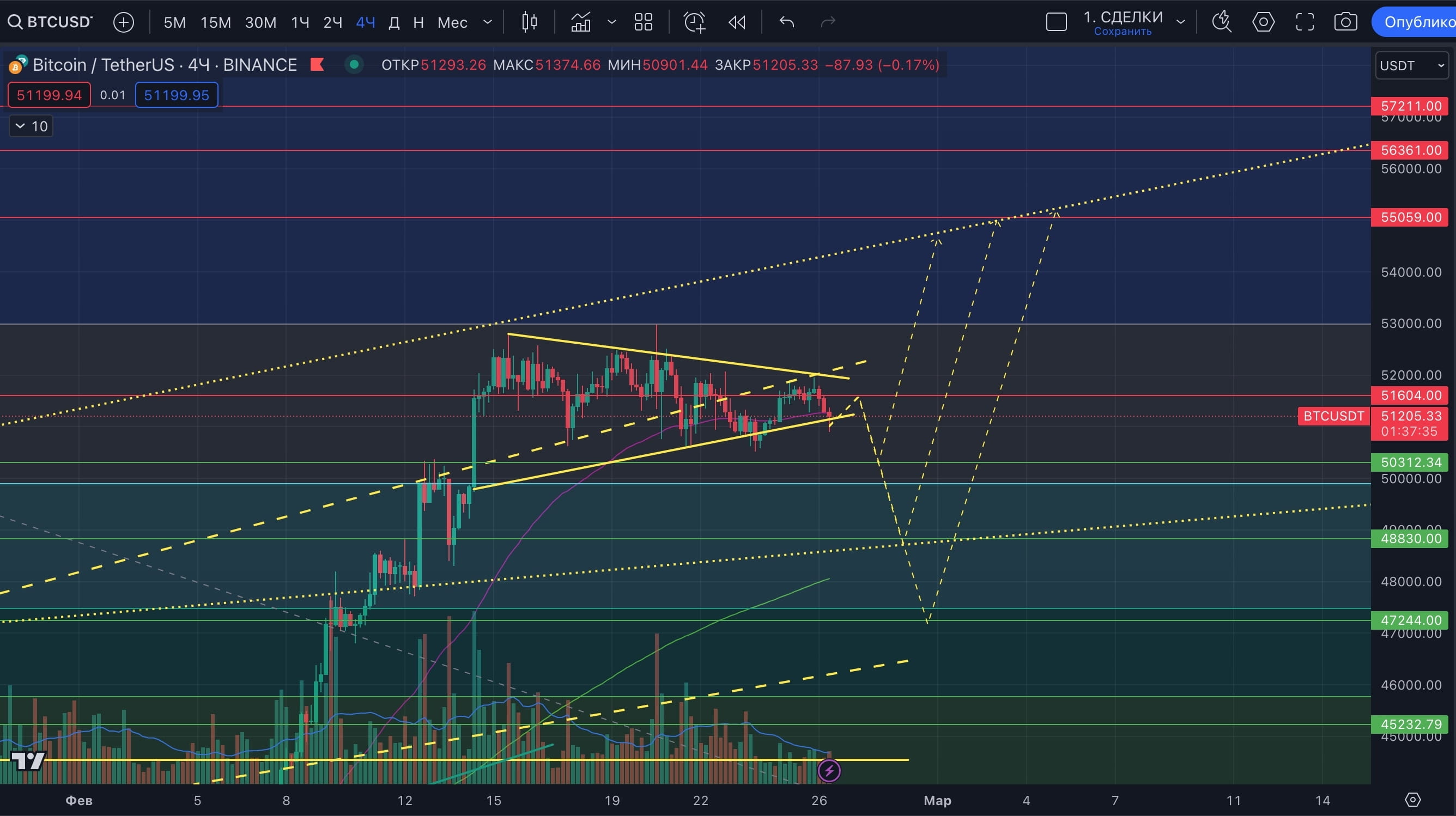Toggle the red flag next to BINANCE
The height and width of the screenshot is (816, 1456).
(x=317, y=64)
